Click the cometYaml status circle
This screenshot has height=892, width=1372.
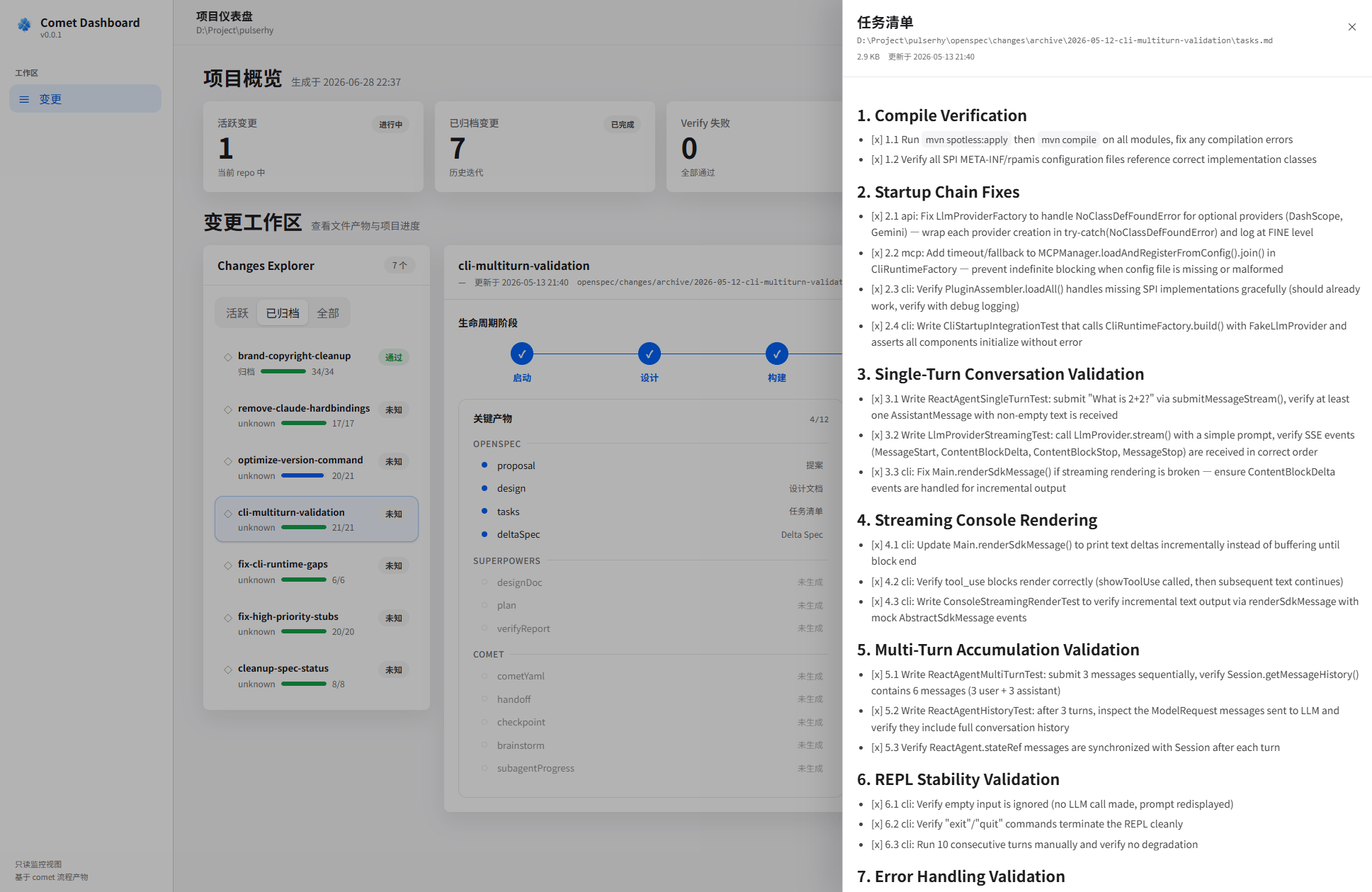pyautogui.click(x=484, y=676)
